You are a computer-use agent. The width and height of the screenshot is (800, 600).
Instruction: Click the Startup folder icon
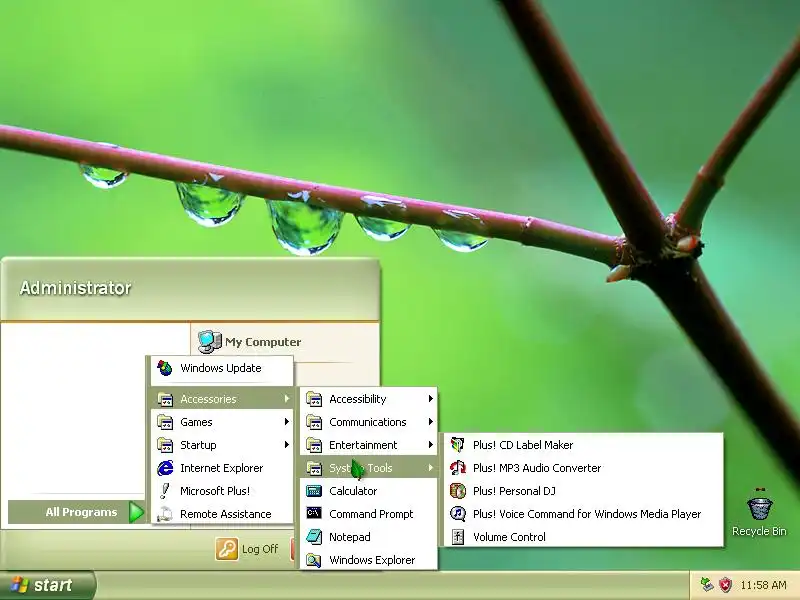pos(165,445)
